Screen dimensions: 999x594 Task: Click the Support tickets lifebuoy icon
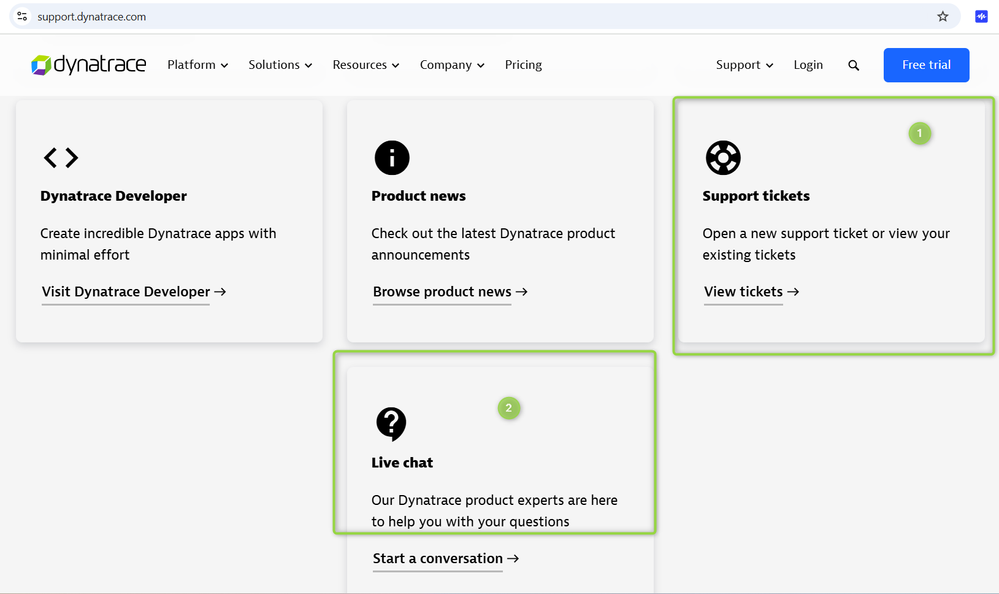point(722,157)
